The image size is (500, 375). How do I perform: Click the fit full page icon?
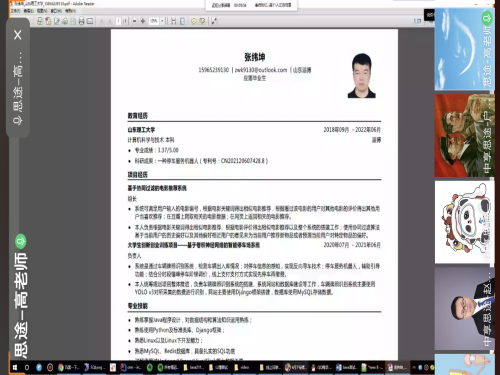[x=182, y=21]
